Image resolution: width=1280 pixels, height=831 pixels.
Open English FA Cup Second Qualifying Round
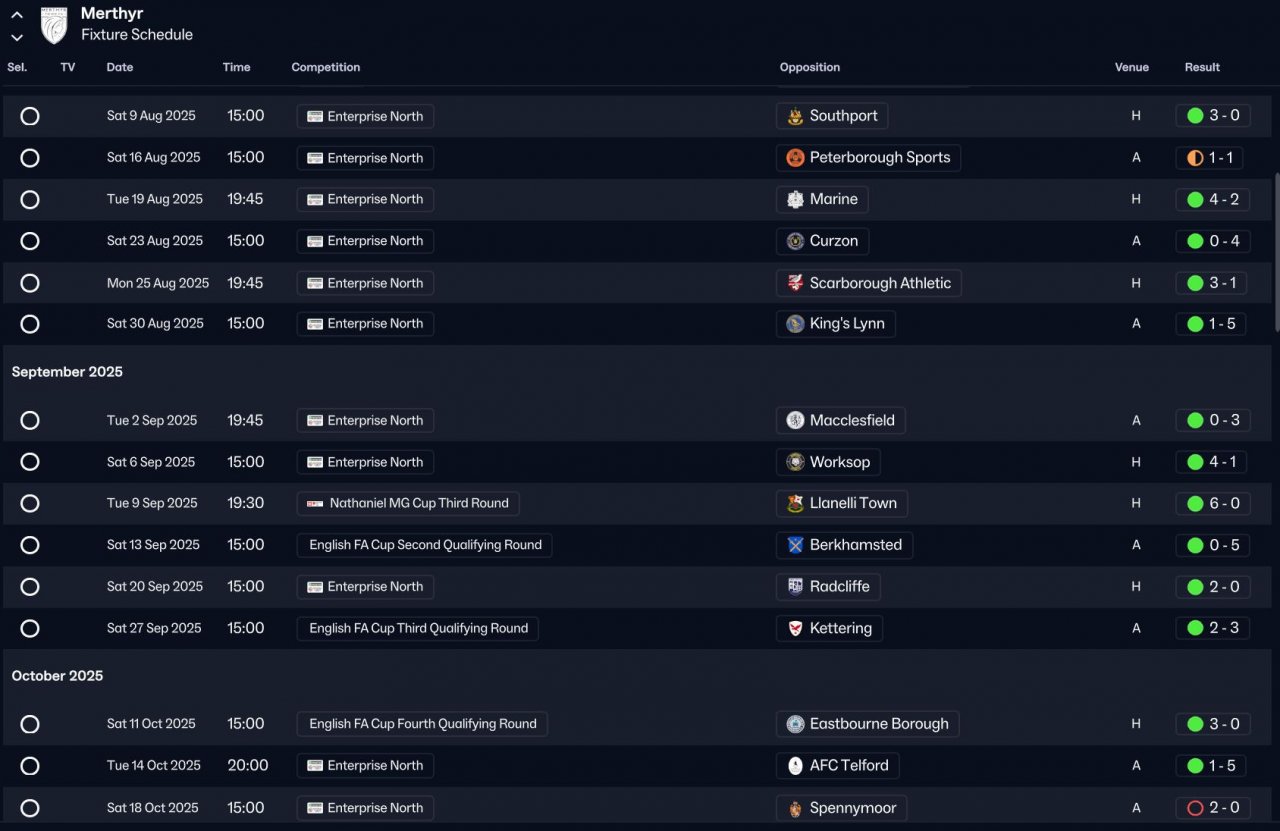[424, 545]
